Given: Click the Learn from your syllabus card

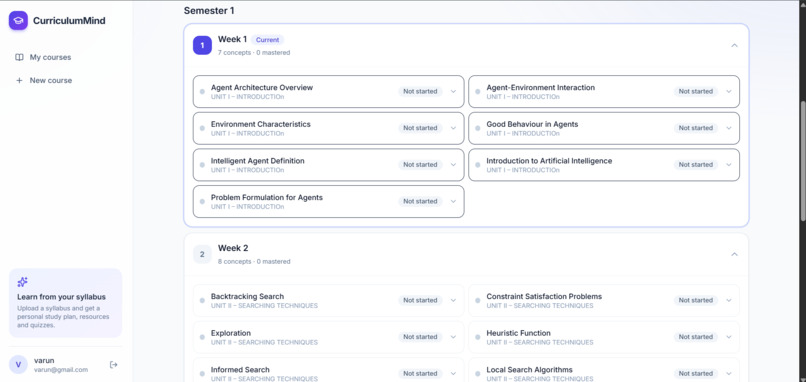Looking at the screenshot, I should (65, 303).
